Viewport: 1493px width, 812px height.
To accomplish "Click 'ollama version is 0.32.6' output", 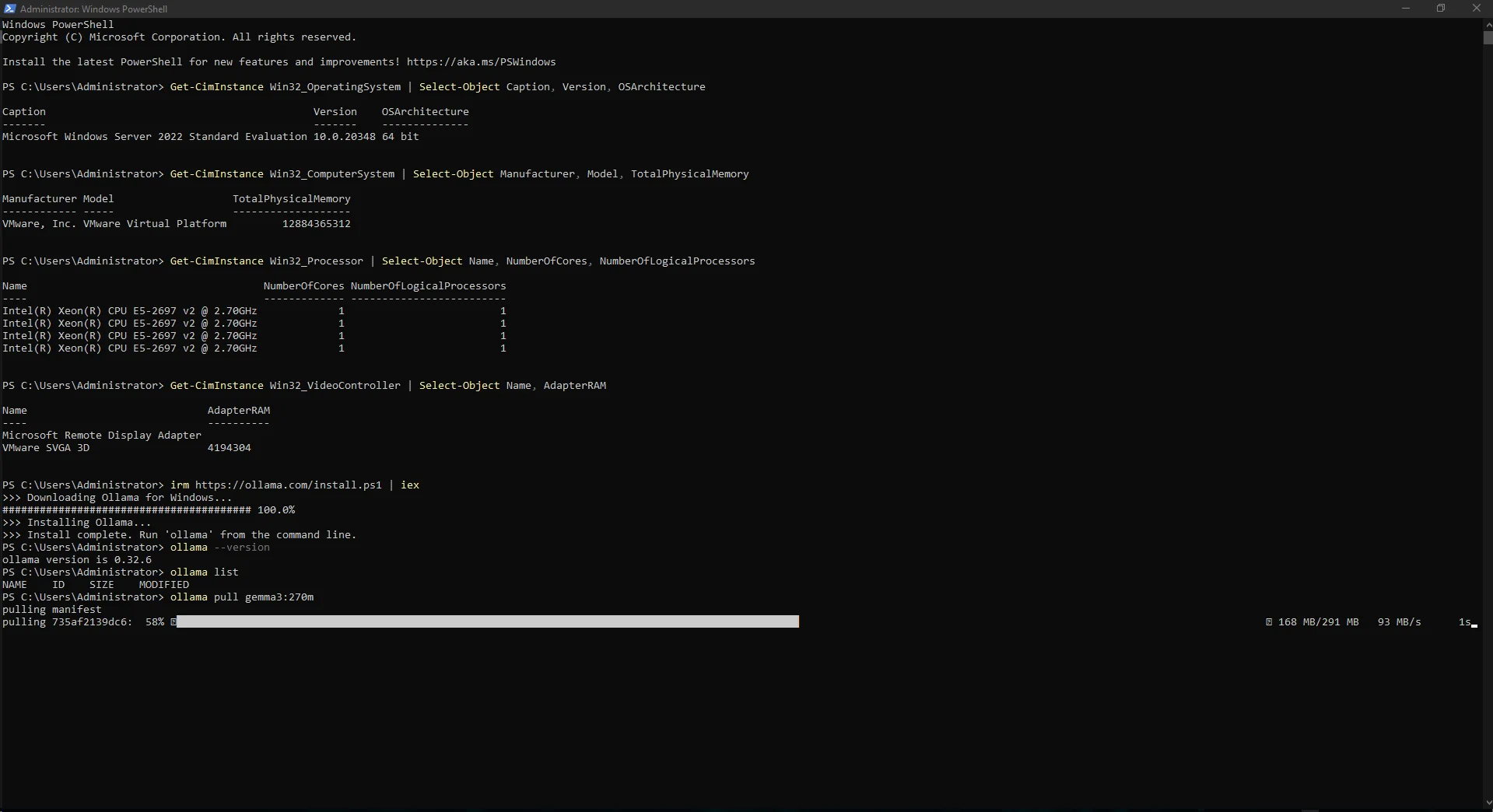I will (77, 560).
